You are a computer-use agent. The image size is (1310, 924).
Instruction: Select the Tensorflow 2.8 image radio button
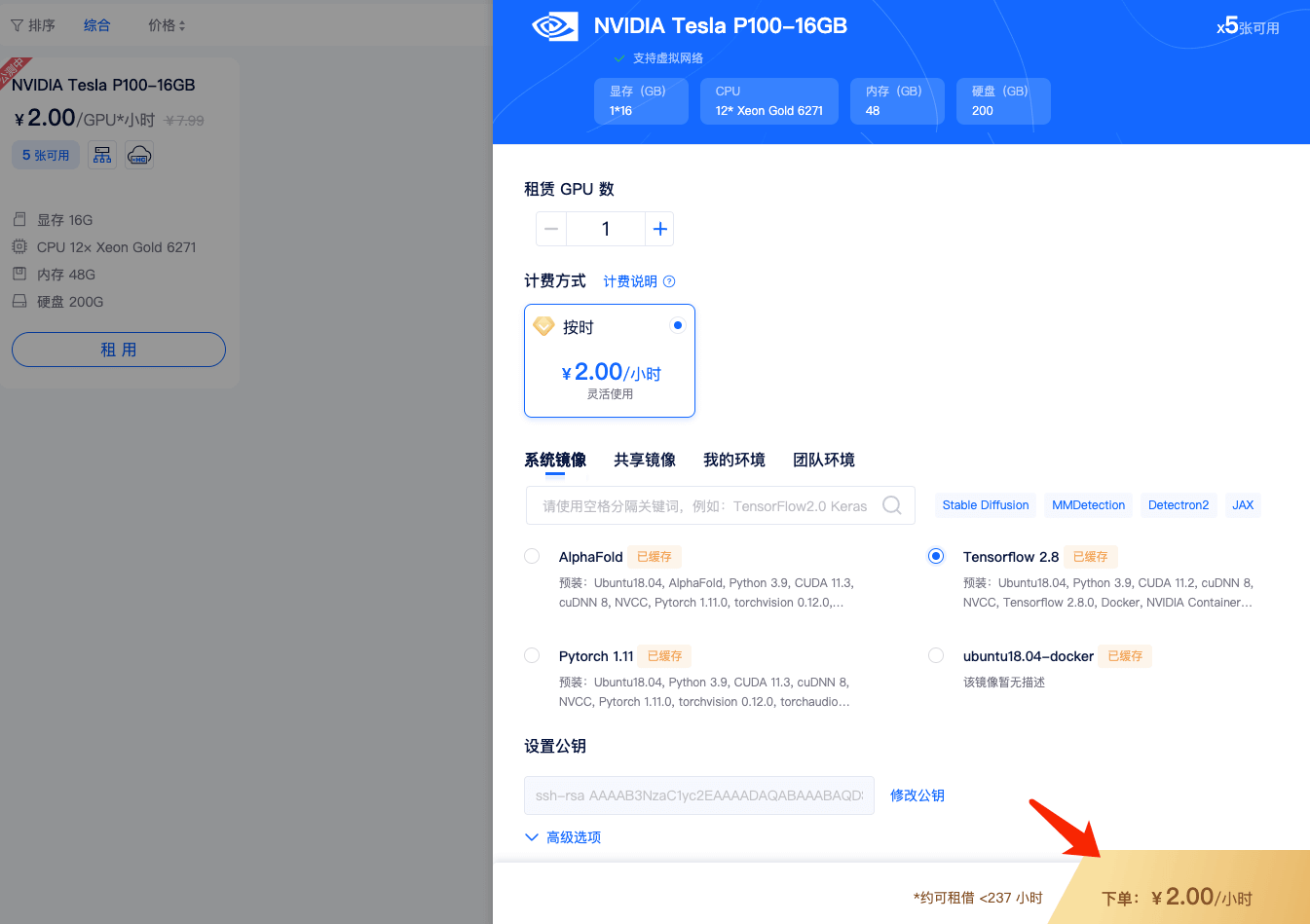click(x=936, y=556)
